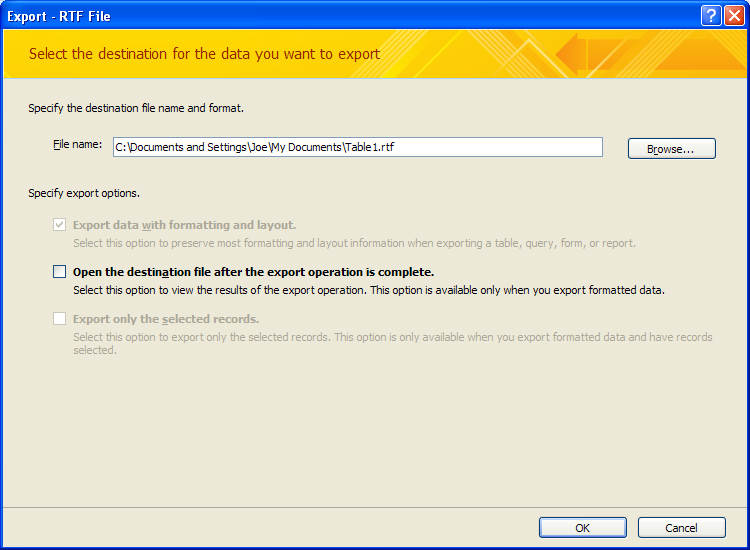
Task: Click the File name: label
Action: pos(77,144)
